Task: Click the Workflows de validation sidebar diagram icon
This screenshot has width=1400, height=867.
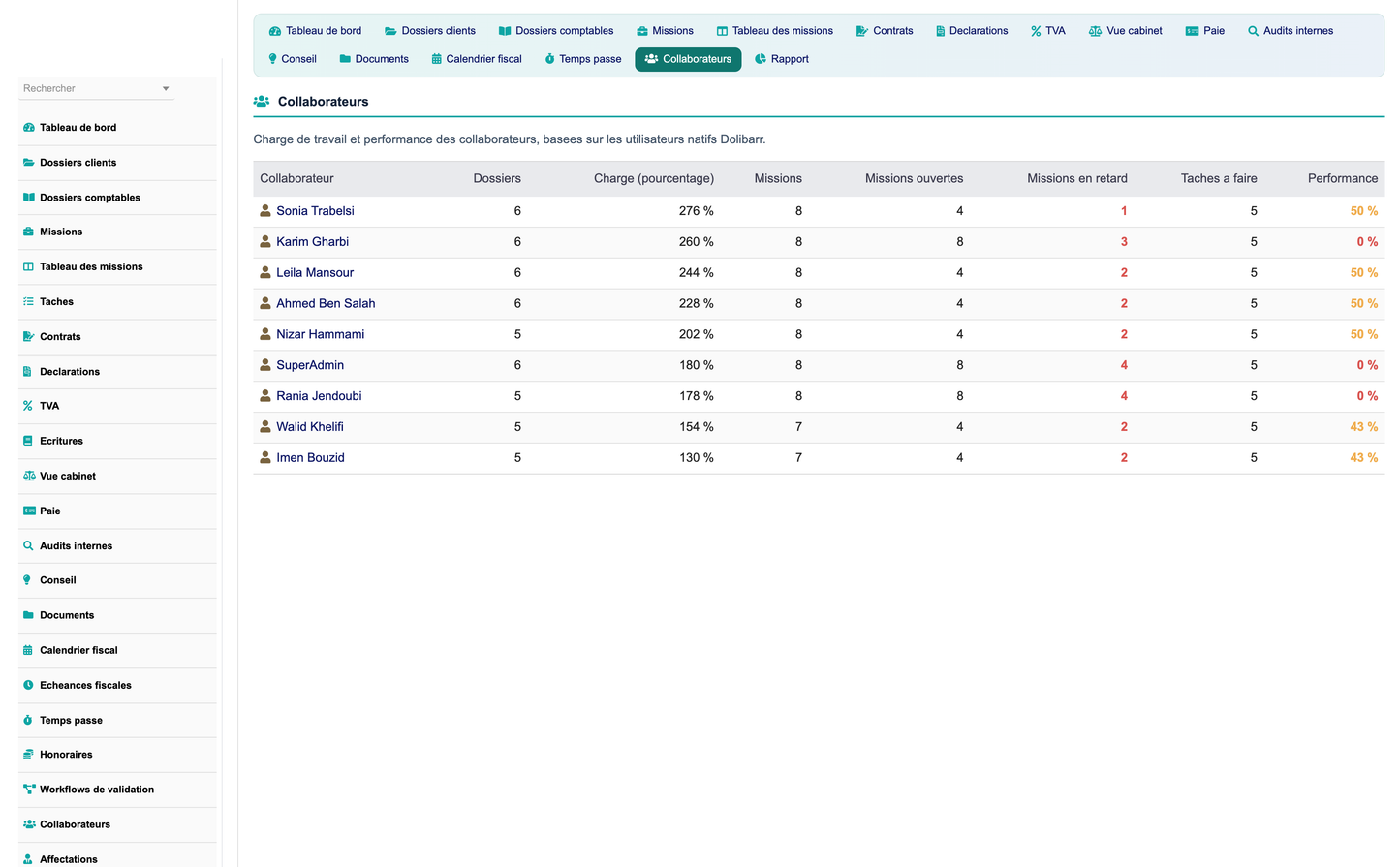Action: click(x=29, y=790)
